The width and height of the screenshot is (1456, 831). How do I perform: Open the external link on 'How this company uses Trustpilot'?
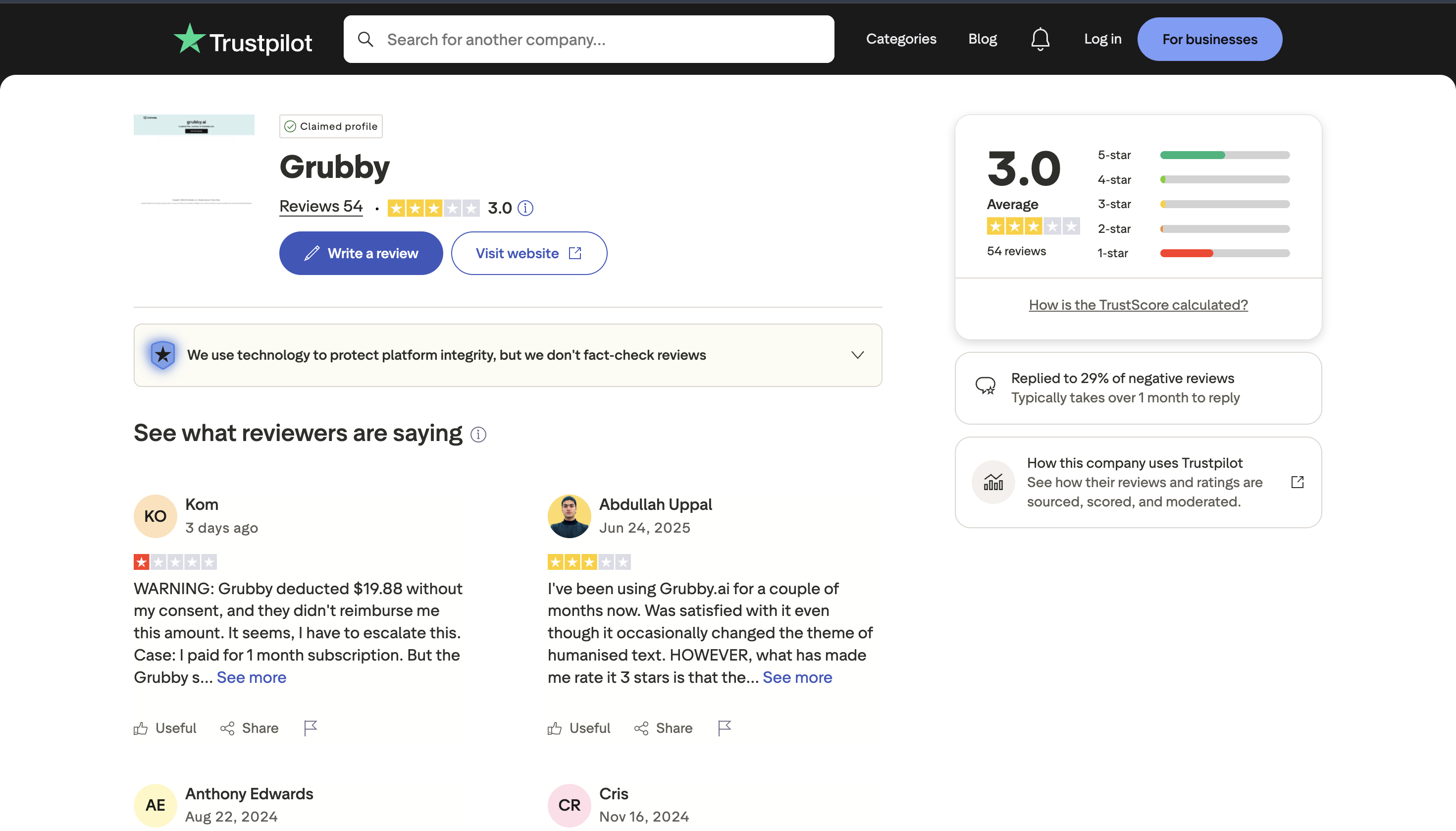1298,482
